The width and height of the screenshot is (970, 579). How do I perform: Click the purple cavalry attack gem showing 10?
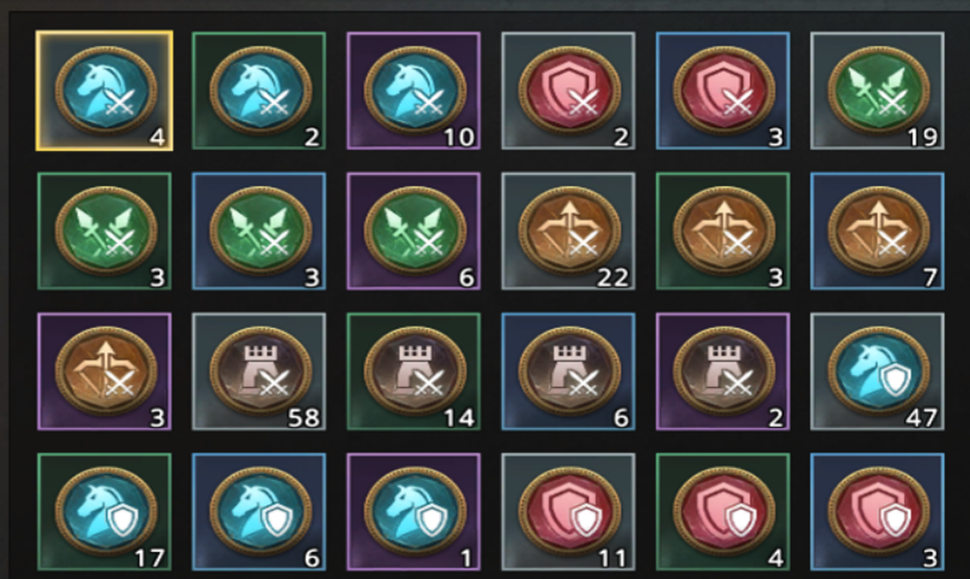tap(414, 91)
